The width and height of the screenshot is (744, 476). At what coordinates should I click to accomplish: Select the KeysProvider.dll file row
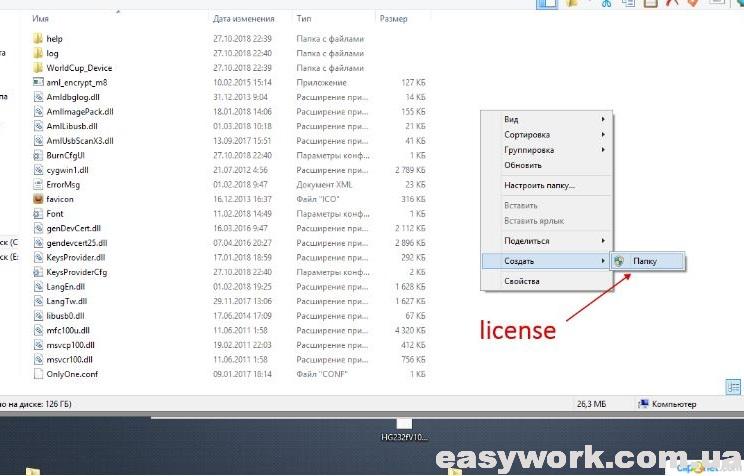(x=76, y=257)
